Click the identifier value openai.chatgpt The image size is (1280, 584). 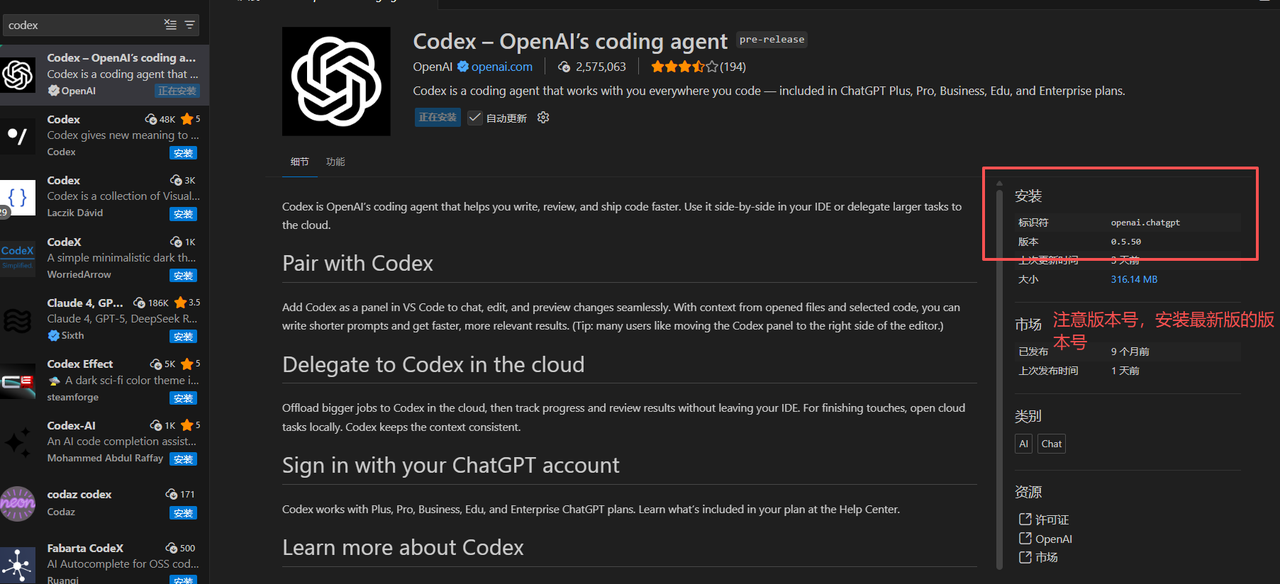[1145, 222]
